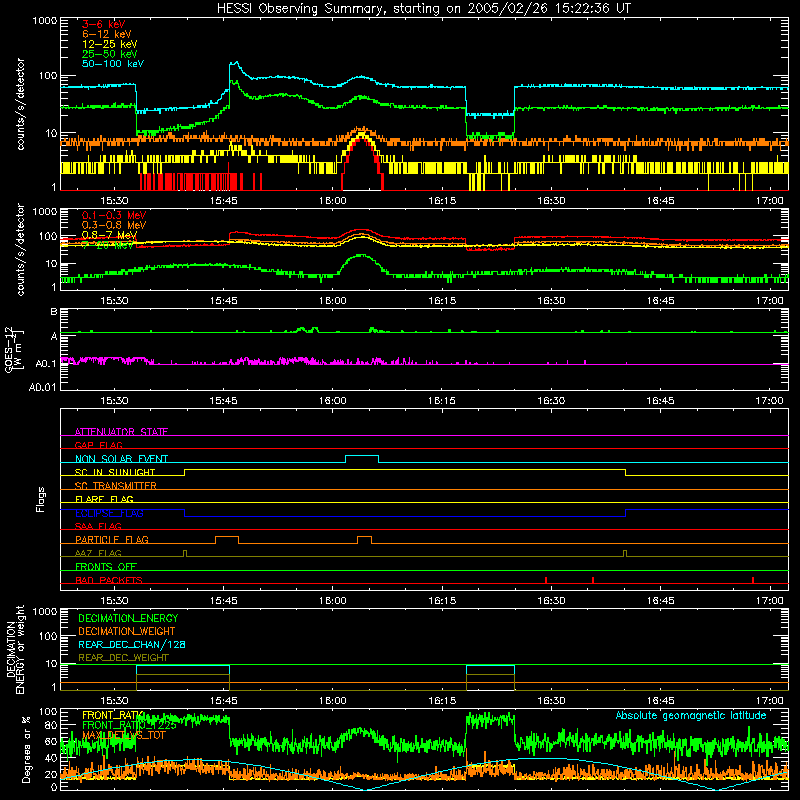Image resolution: width=800 pixels, height=800 pixels.
Task: Click the MAX_DET_VS_TOT legend entry
Action: tap(123, 735)
